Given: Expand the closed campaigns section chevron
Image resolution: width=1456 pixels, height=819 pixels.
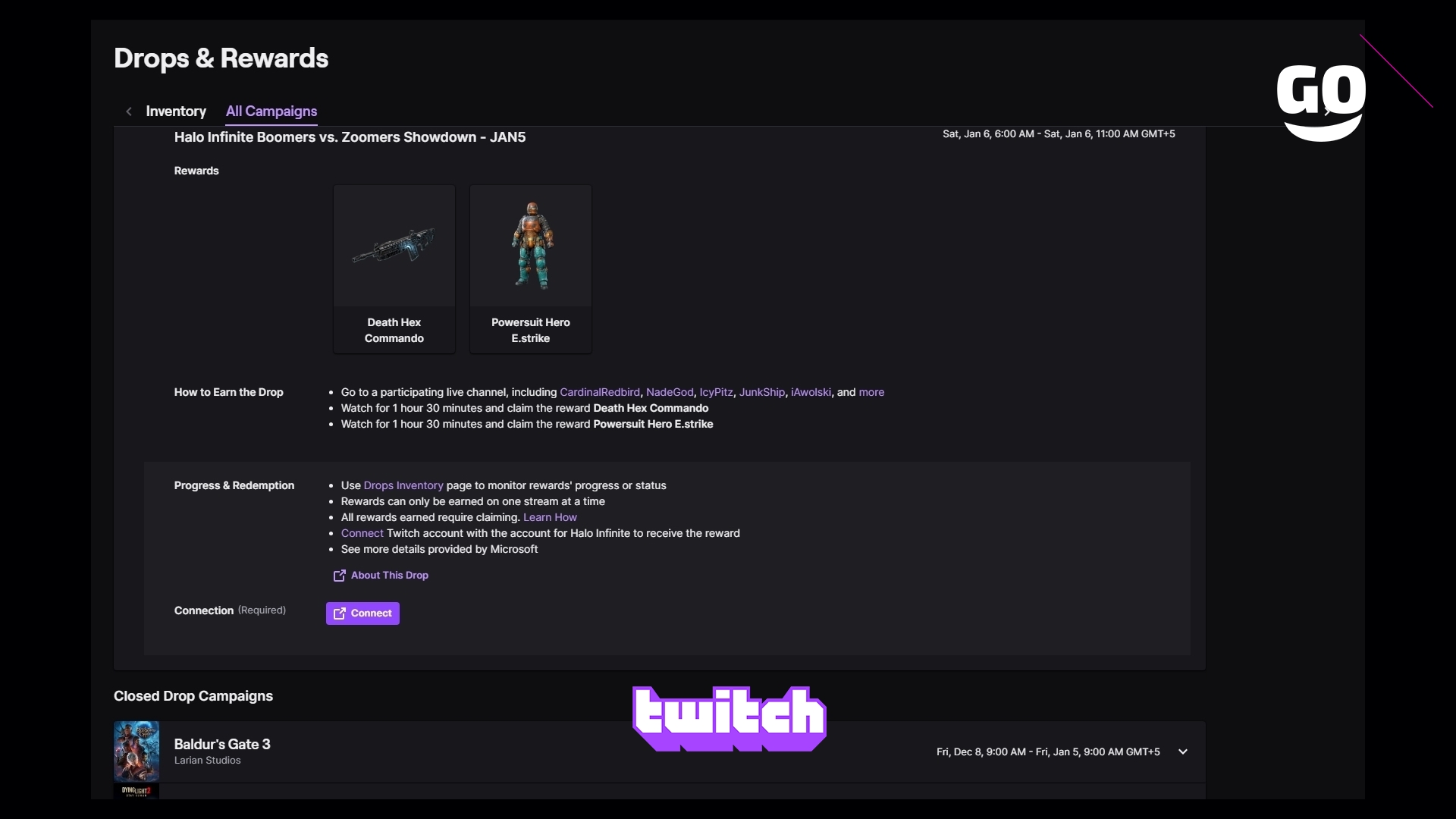Looking at the screenshot, I should [1182, 751].
